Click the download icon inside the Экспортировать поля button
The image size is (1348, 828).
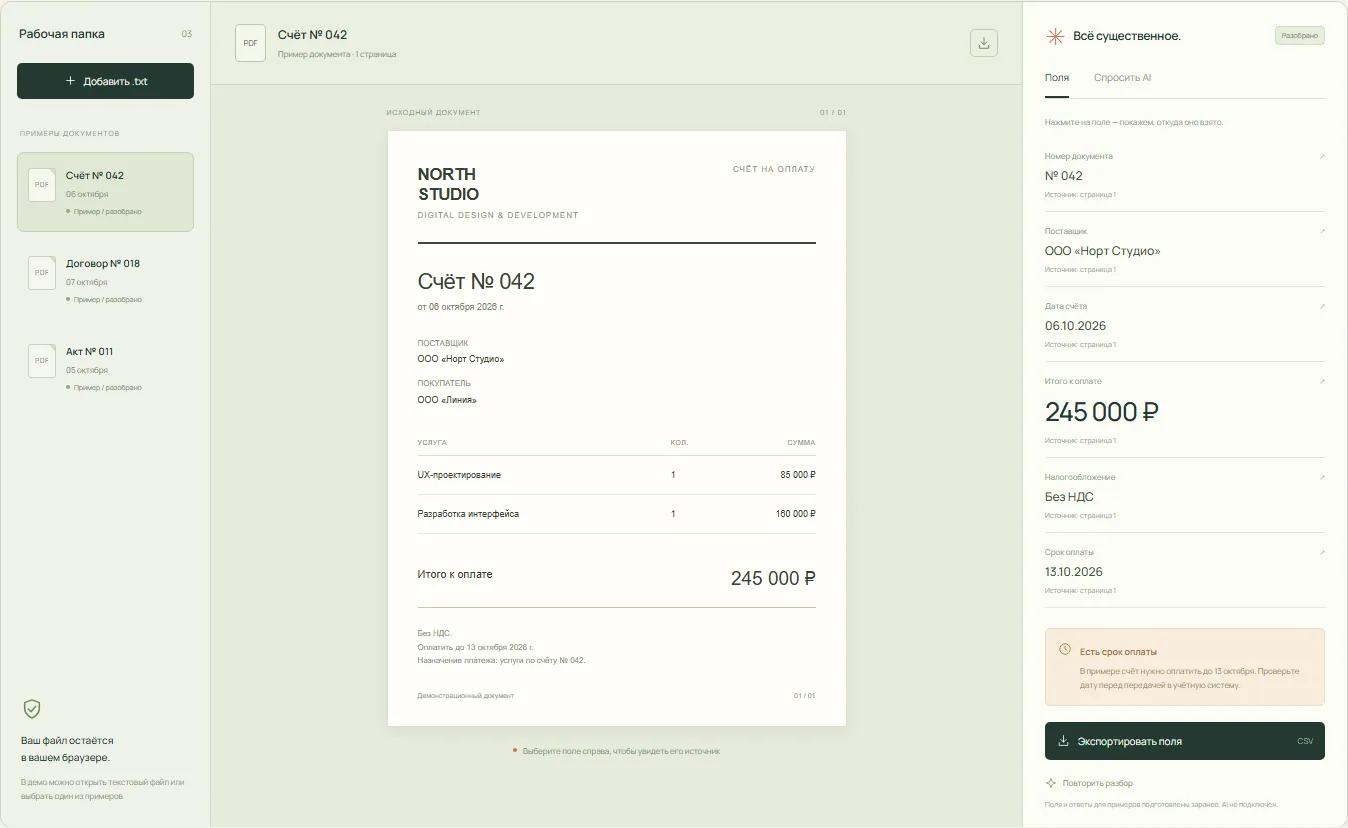click(1063, 742)
